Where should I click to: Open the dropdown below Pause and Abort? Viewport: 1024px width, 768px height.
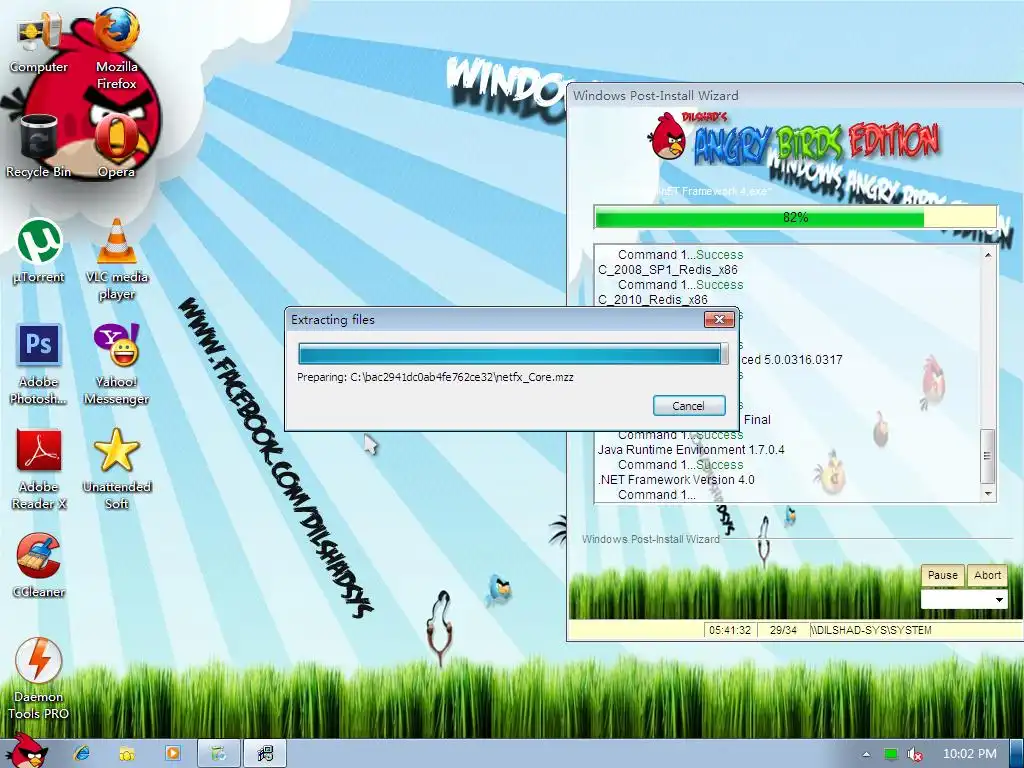tap(964, 600)
